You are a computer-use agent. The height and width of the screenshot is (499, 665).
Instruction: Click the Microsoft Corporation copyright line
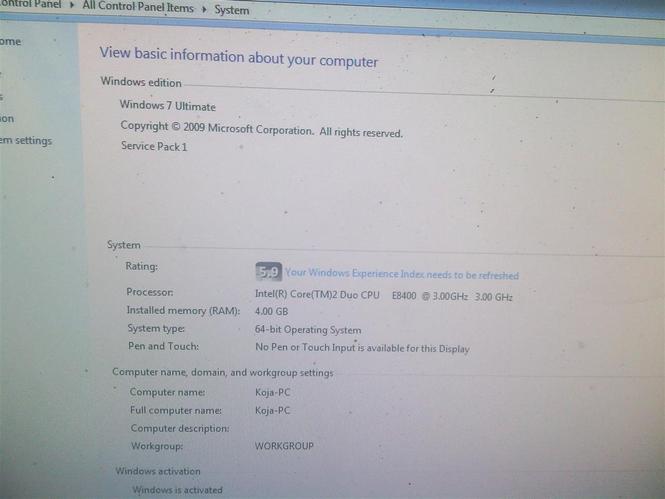(x=261, y=129)
